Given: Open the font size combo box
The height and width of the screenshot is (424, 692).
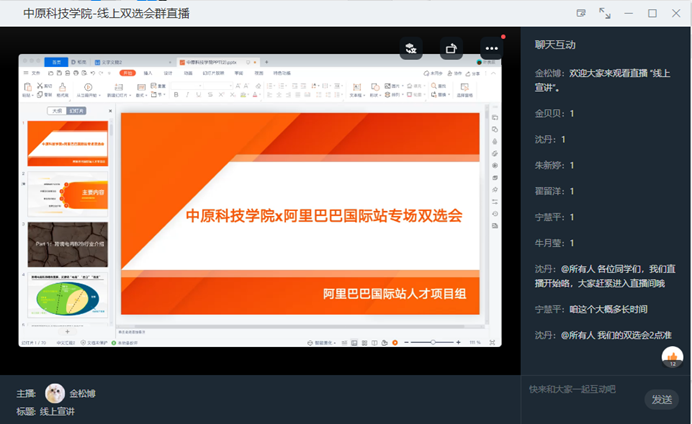Looking at the screenshot, I should [218, 86].
